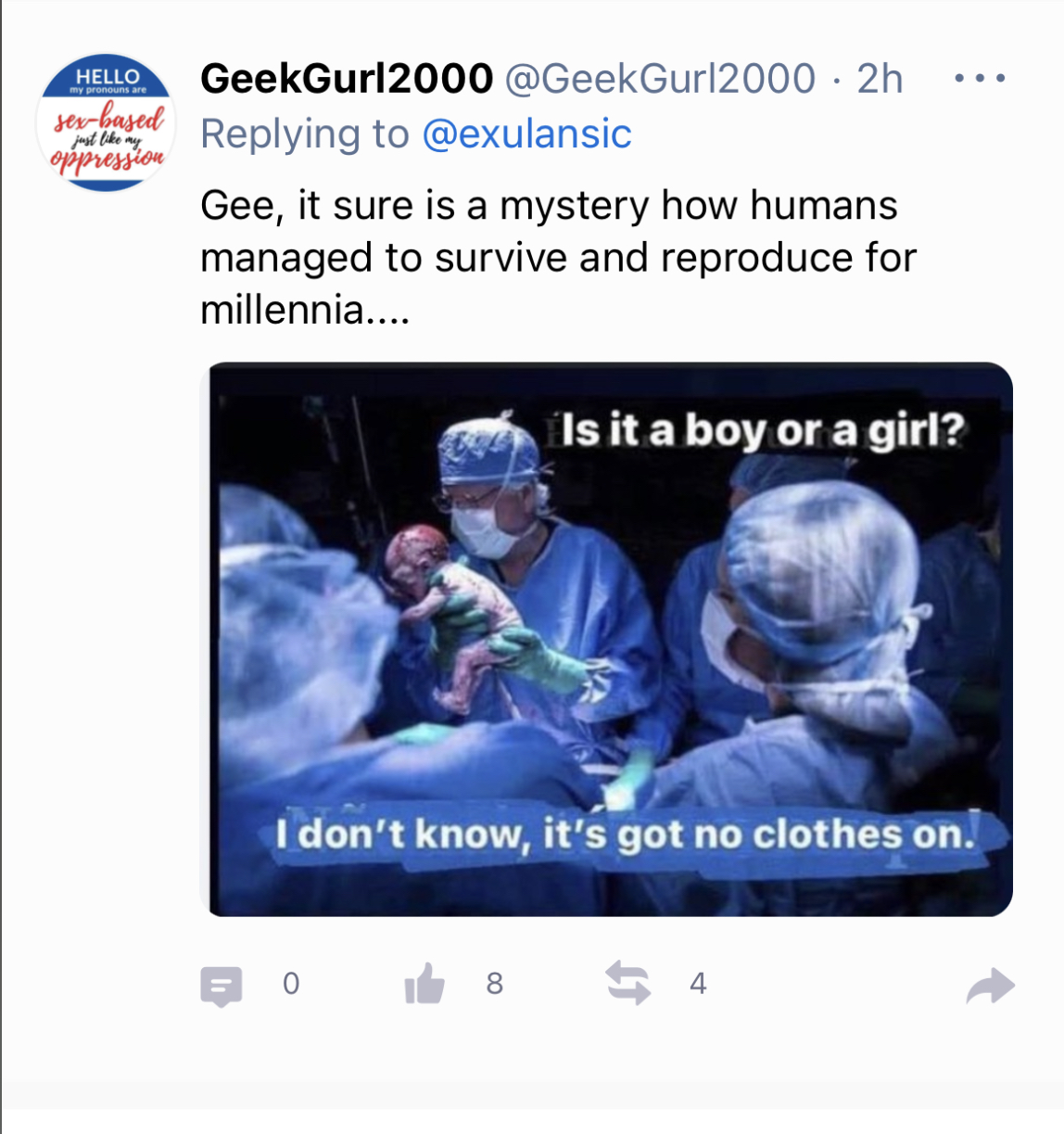
Task: Open the 2h timestamp link
Action: (880, 79)
